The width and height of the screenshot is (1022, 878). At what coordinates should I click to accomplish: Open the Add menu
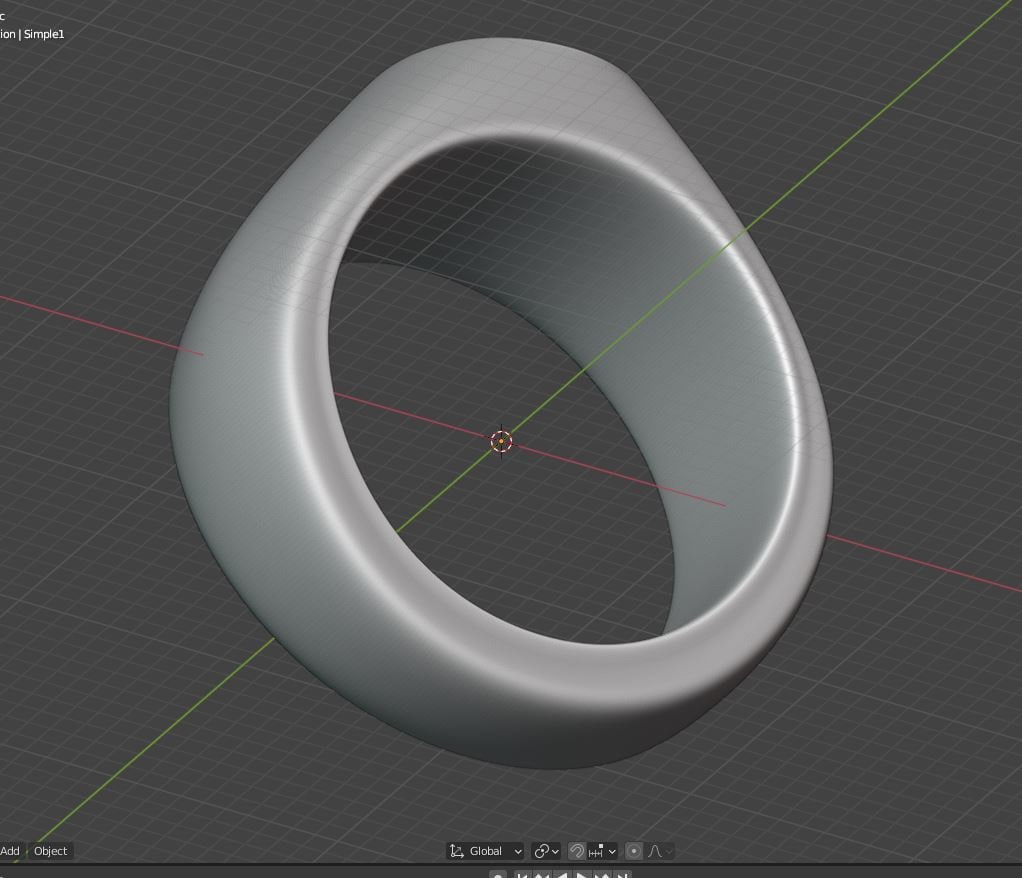click(10, 851)
